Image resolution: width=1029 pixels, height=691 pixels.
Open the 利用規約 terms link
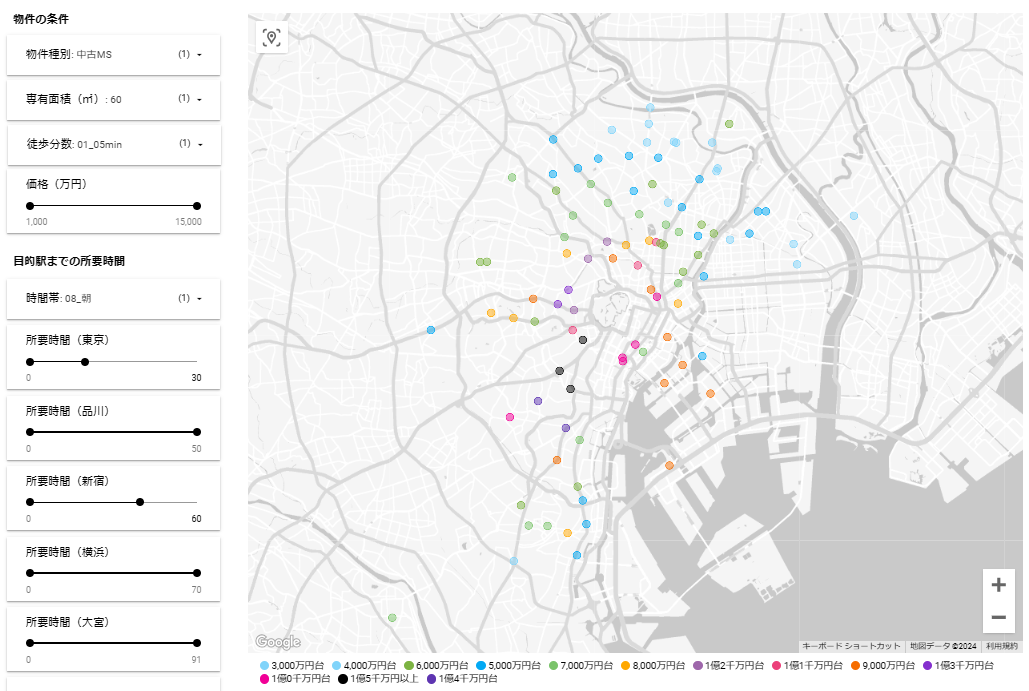(x=1001, y=646)
